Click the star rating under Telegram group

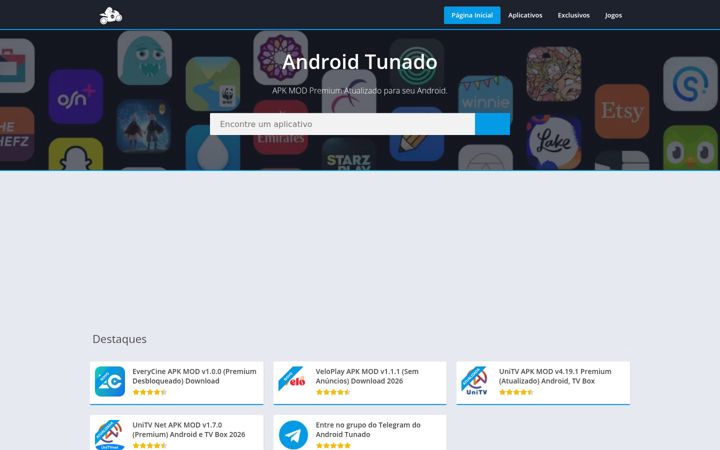click(x=333, y=445)
